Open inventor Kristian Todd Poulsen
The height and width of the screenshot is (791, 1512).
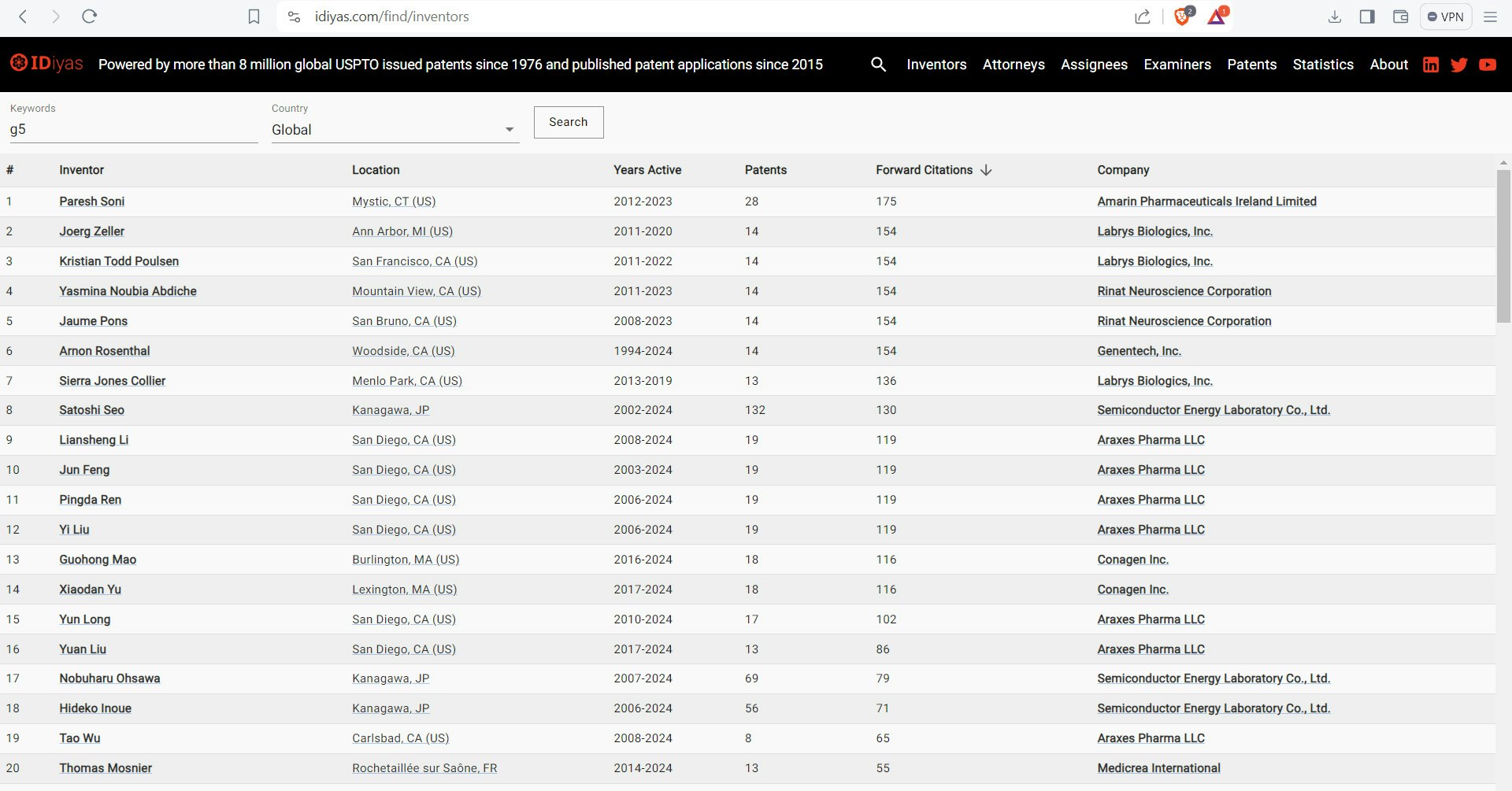pos(119,261)
